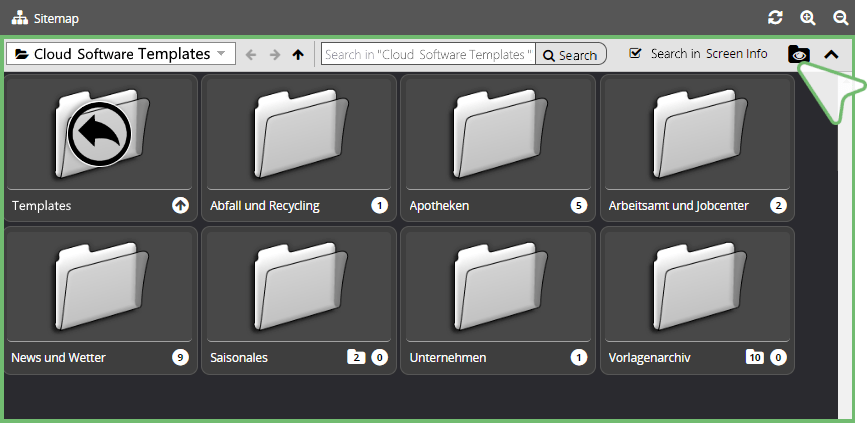Image resolution: width=868 pixels, height=423 pixels.
Task: Toggle the eye preview visibility icon
Action: pos(799,55)
